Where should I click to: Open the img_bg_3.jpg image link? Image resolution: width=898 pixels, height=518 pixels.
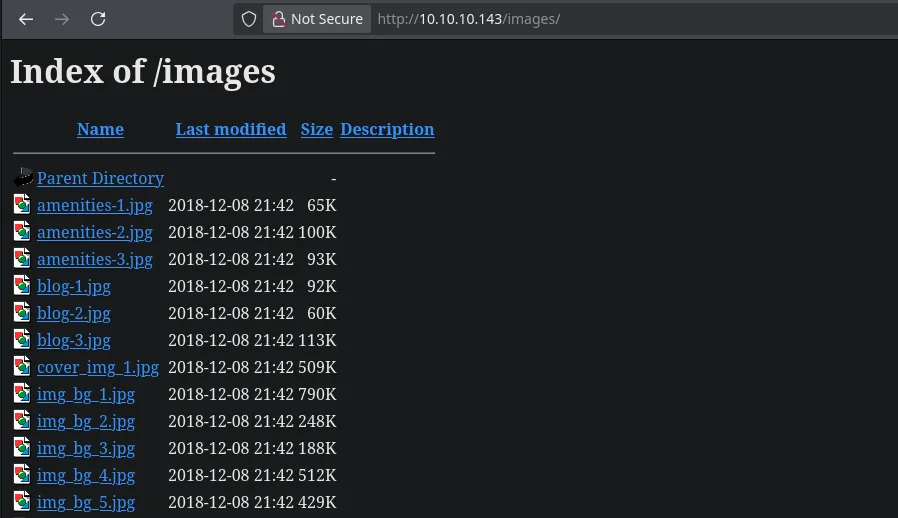point(86,448)
